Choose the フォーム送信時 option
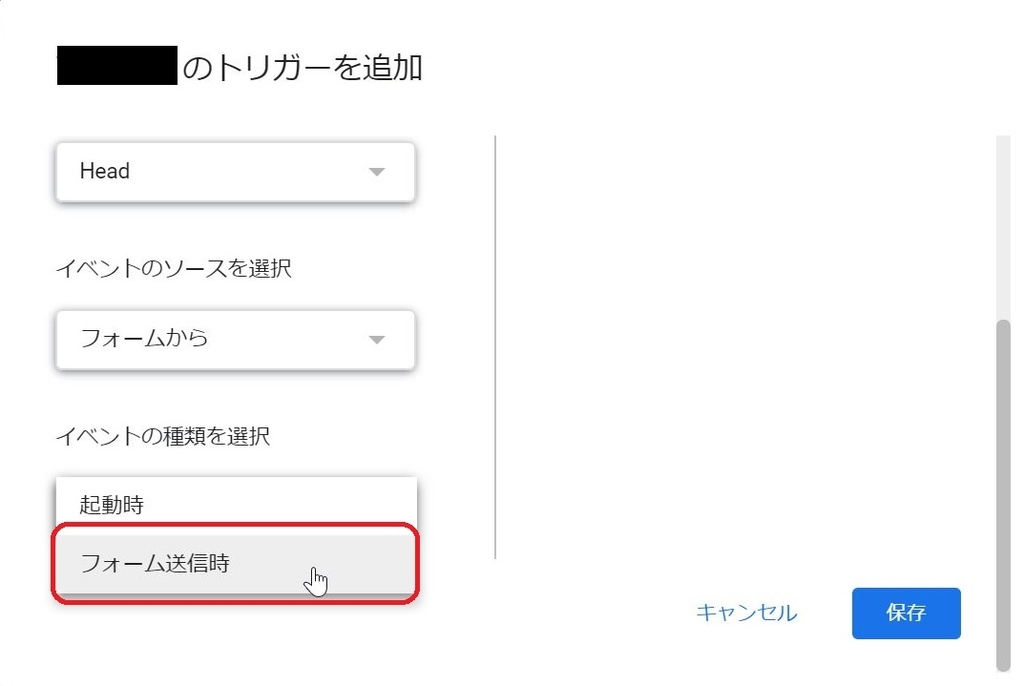 pos(236,563)
